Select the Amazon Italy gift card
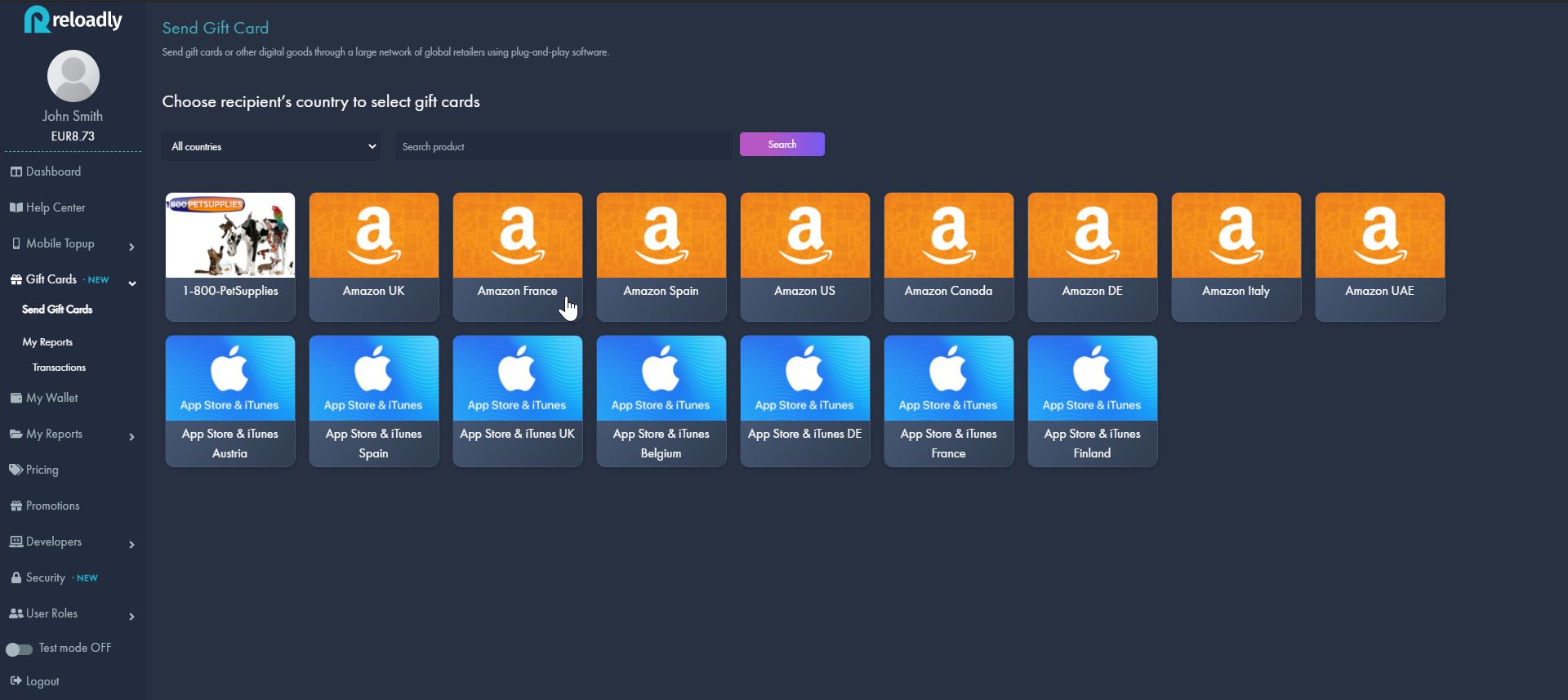This screenshot has width=1568, height=700. pos(1236,256)
